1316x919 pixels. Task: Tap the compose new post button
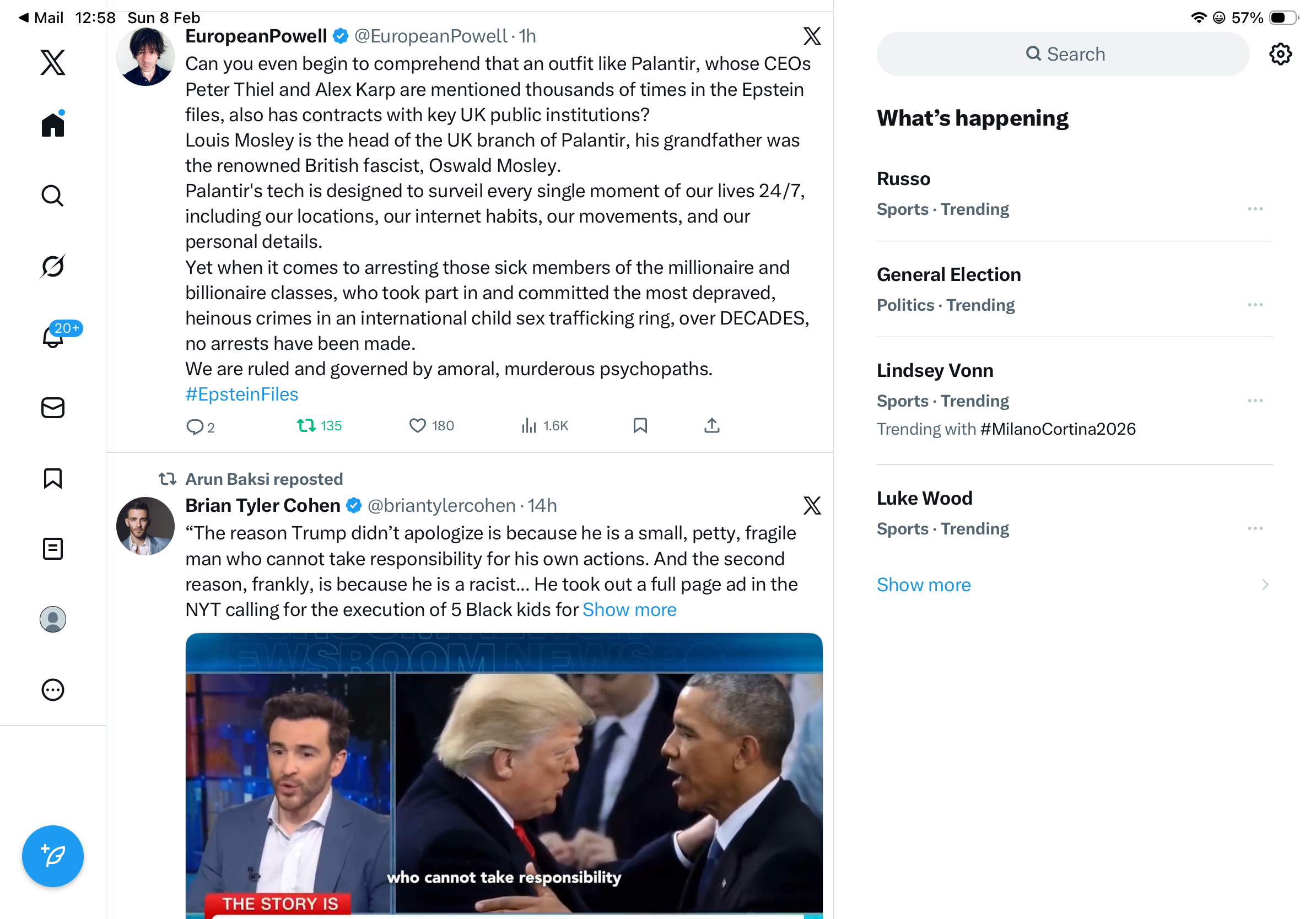[x=53, y=856]
